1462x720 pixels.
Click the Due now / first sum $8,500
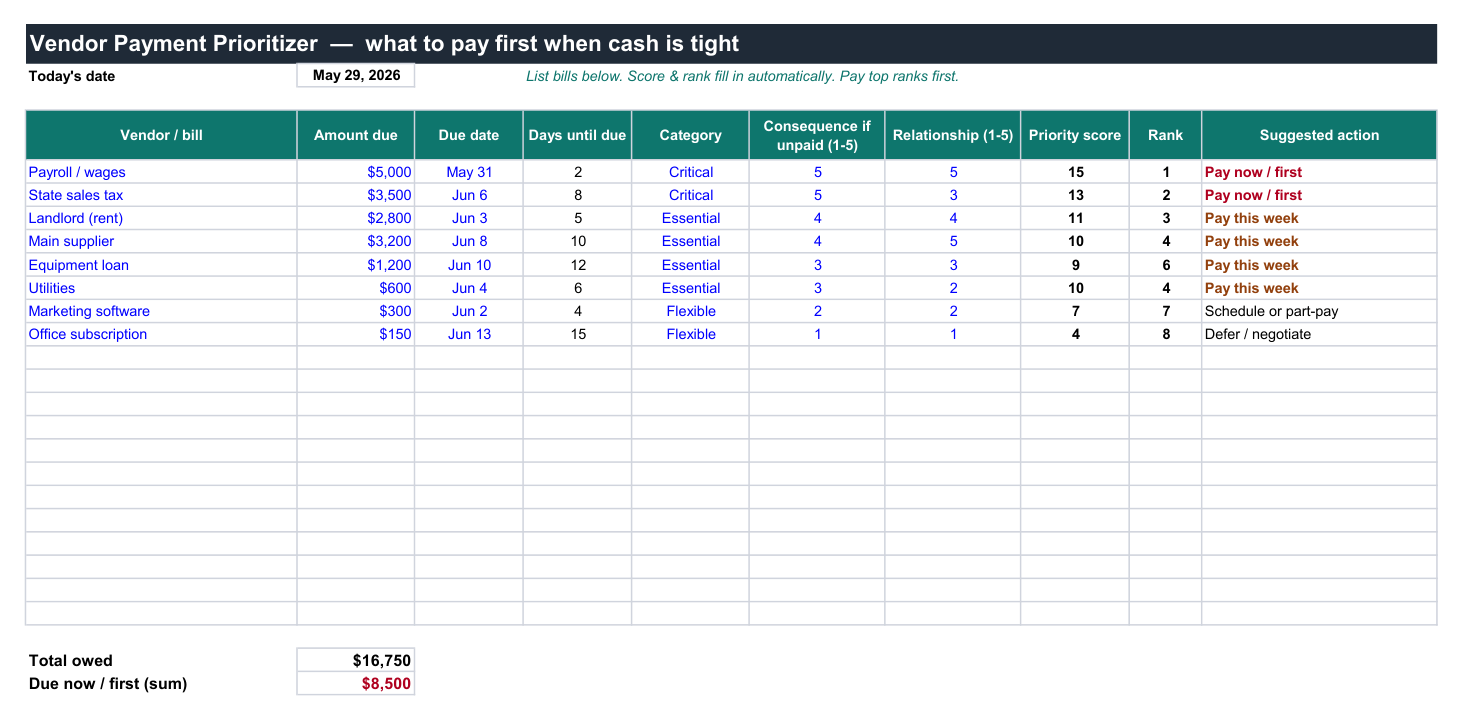356,684
